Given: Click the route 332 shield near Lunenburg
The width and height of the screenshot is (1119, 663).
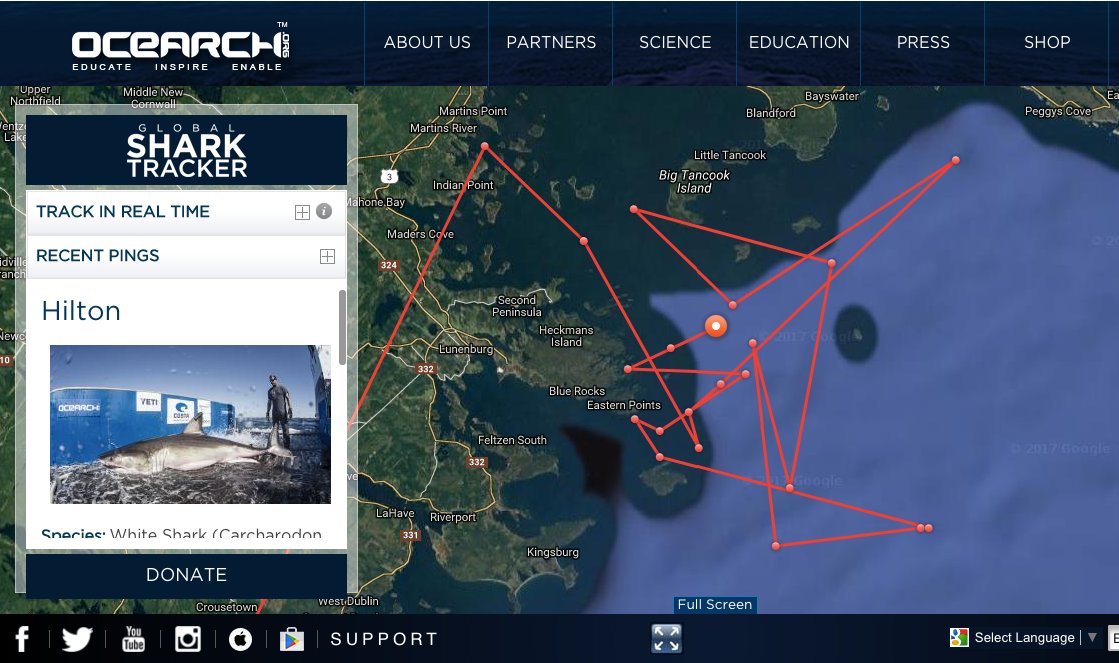Looking at the screenshot, I should coord(425,369).
